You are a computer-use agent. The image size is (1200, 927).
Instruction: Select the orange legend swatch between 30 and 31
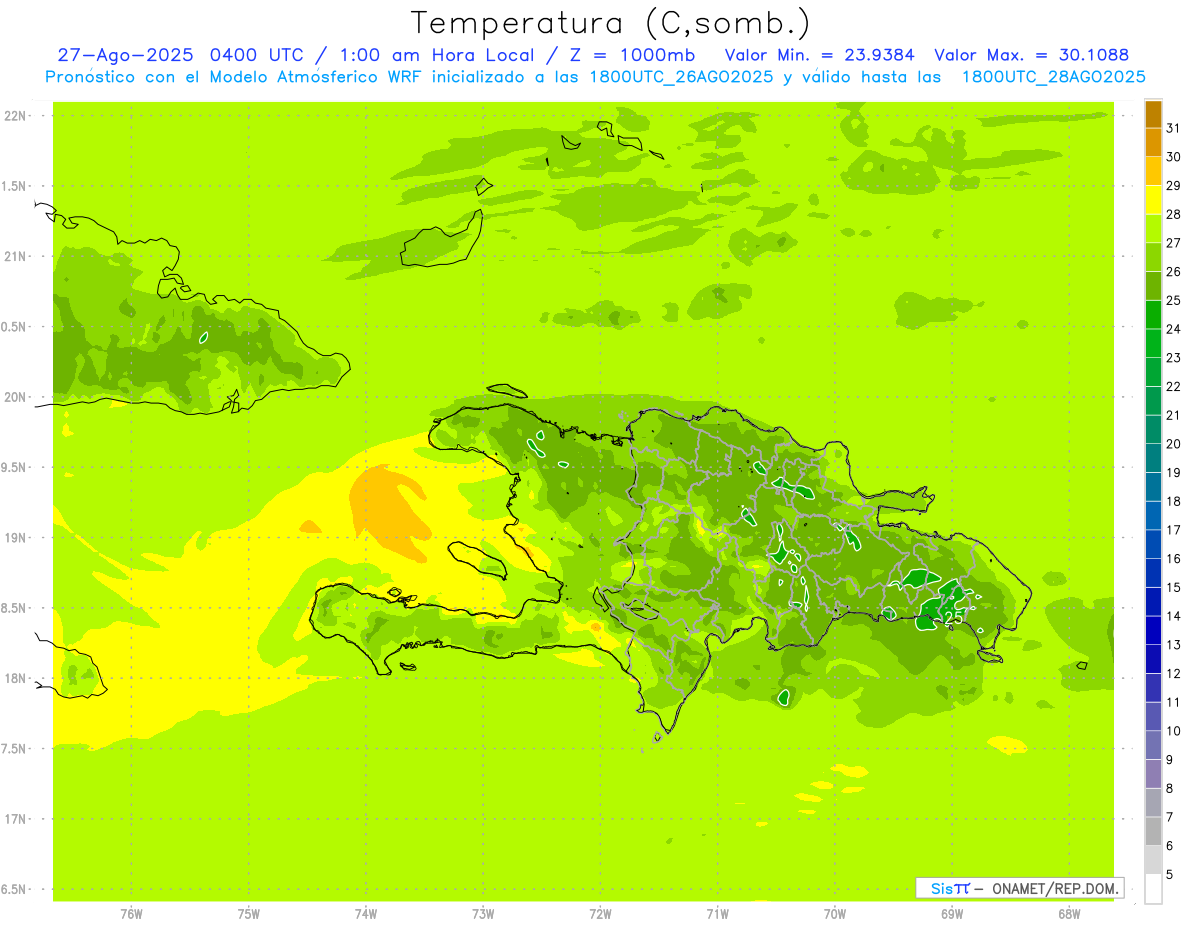(x=1153, y=143)
